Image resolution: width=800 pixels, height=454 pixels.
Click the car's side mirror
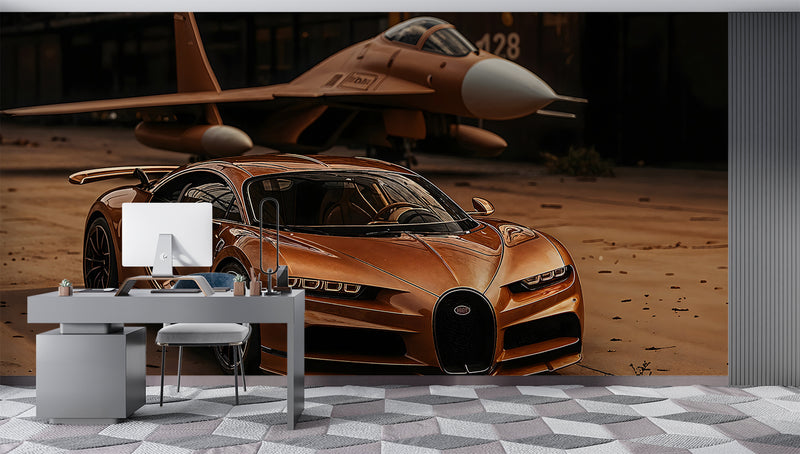coord(482,206)
